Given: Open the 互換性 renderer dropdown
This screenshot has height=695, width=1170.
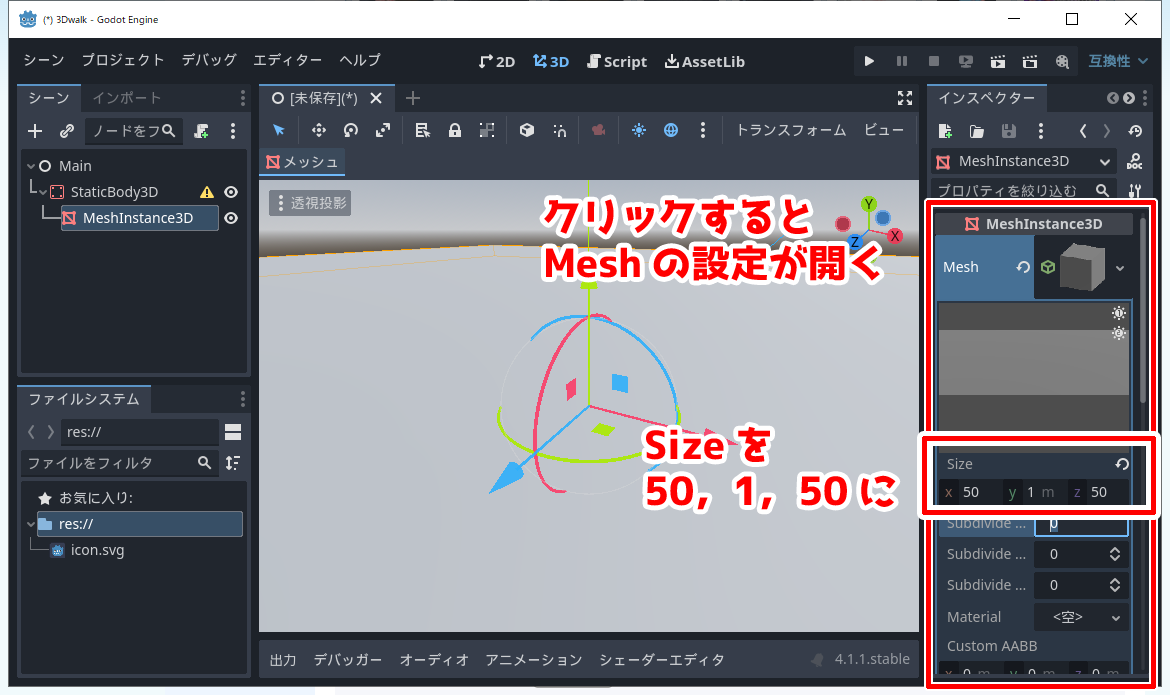Looking at the screenshot, I should tap(1118, 61).
